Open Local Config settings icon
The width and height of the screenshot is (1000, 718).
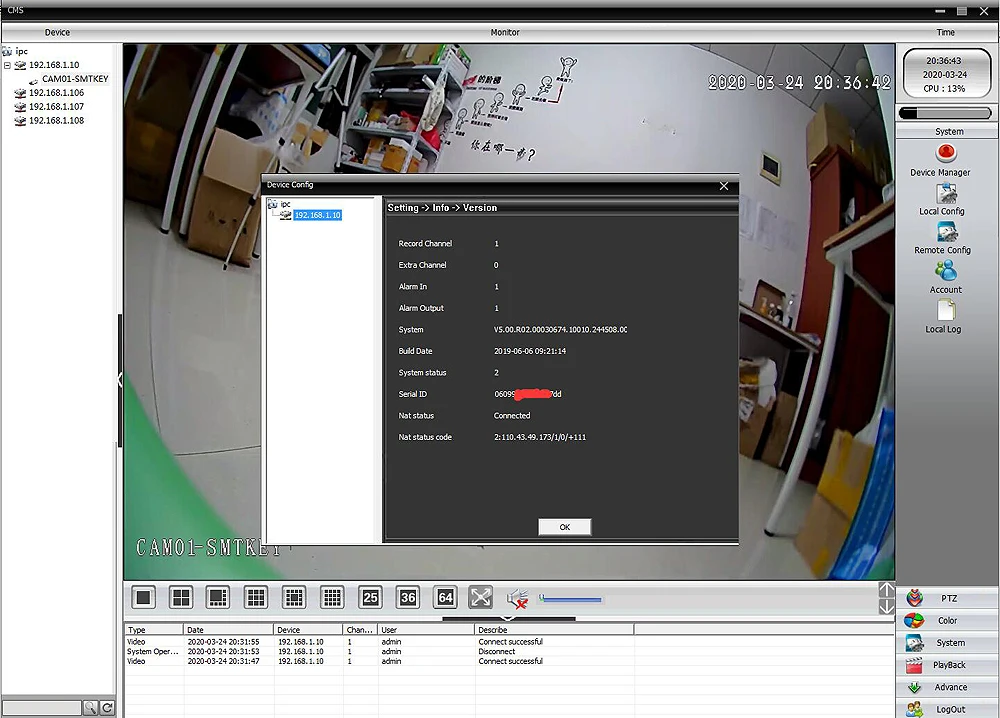tap(946, 194)
